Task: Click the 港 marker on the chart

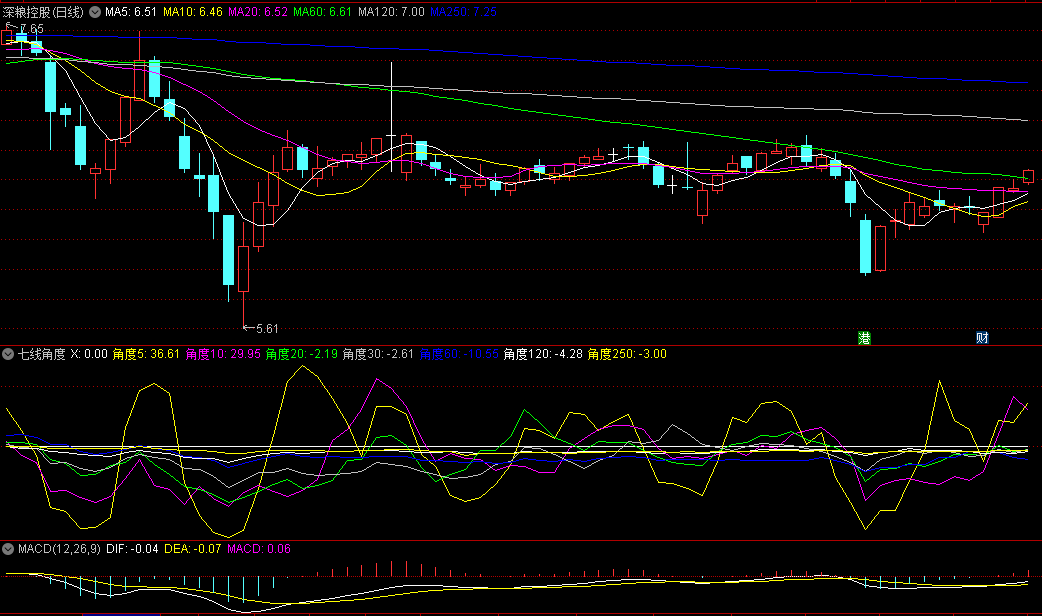Action: tap(864, 338)
